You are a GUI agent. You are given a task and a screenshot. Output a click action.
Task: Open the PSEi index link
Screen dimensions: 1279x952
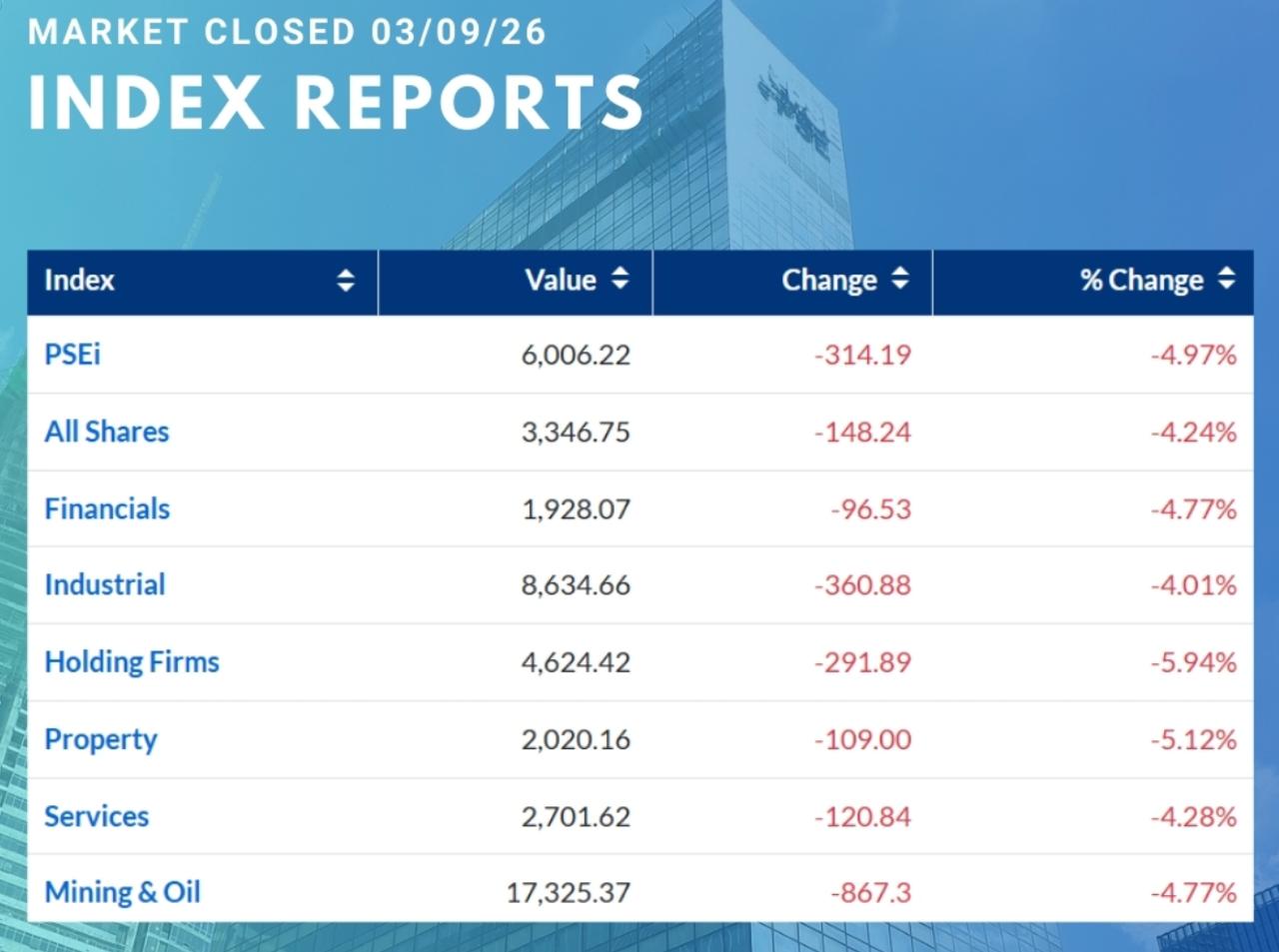(72, 355)
